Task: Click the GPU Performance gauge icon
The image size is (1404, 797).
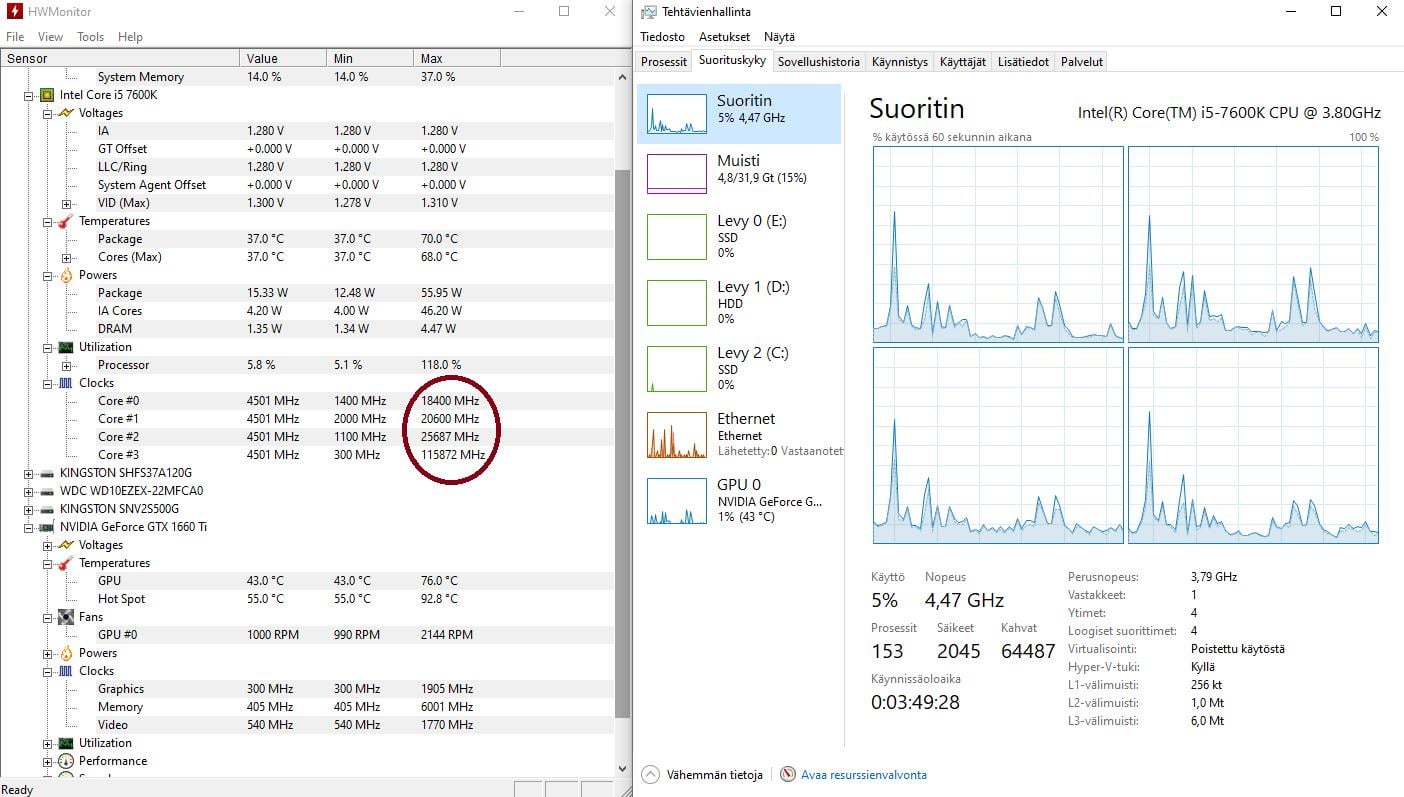Action: 65,761
